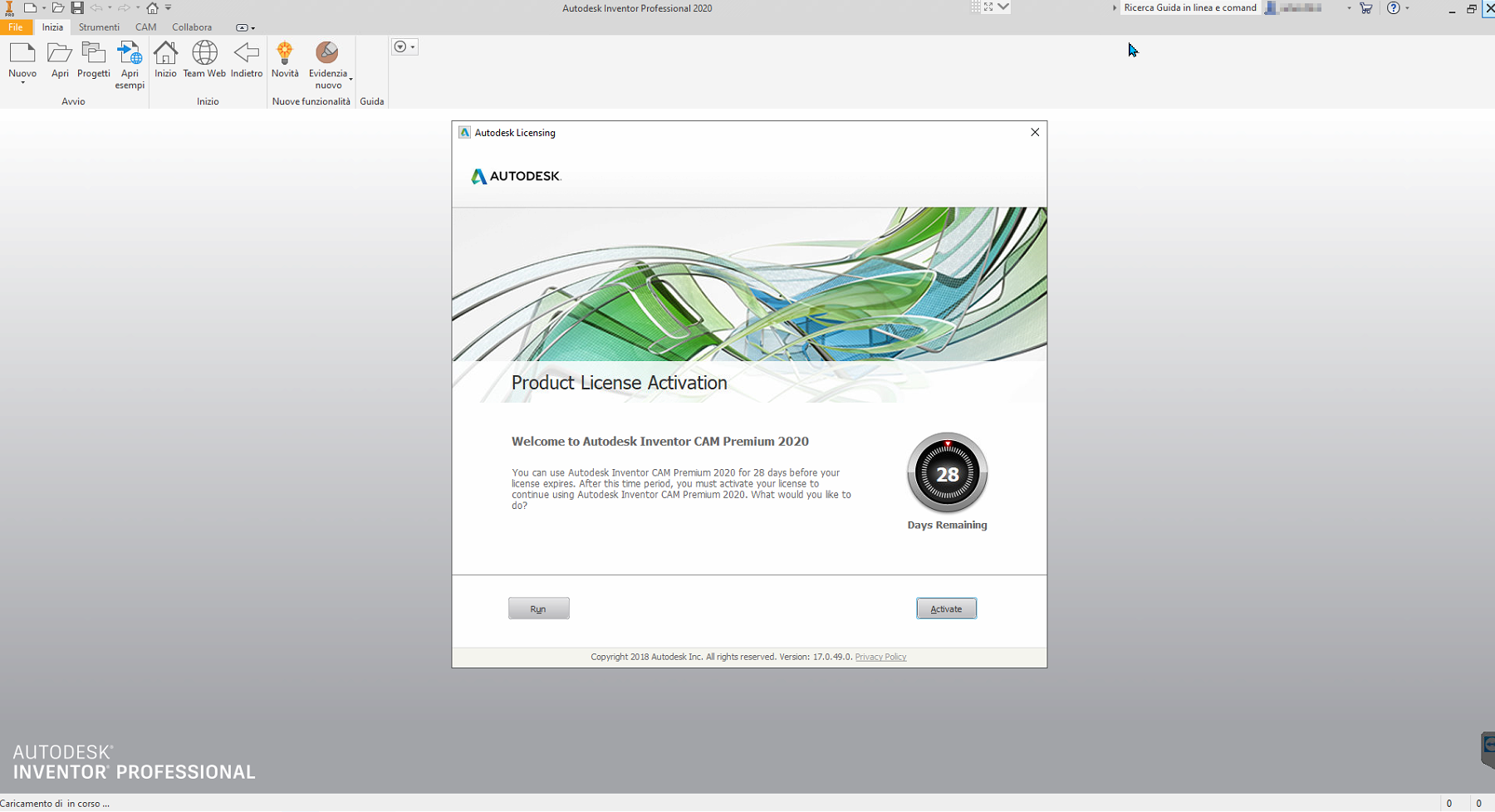Viewport: 1495px width, 812px height.
Task: Switch to the CAM ribbon tab
Action: [x=145, y=27]
